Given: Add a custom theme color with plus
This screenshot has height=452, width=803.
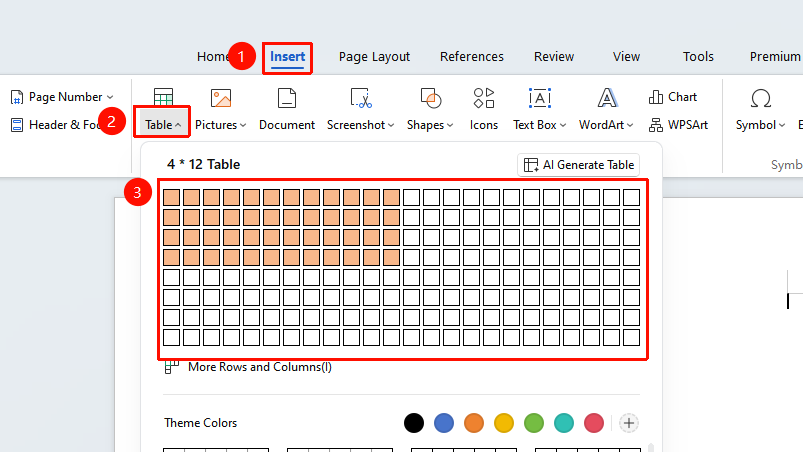Looking at the screenshot, I should coord(629,423).
